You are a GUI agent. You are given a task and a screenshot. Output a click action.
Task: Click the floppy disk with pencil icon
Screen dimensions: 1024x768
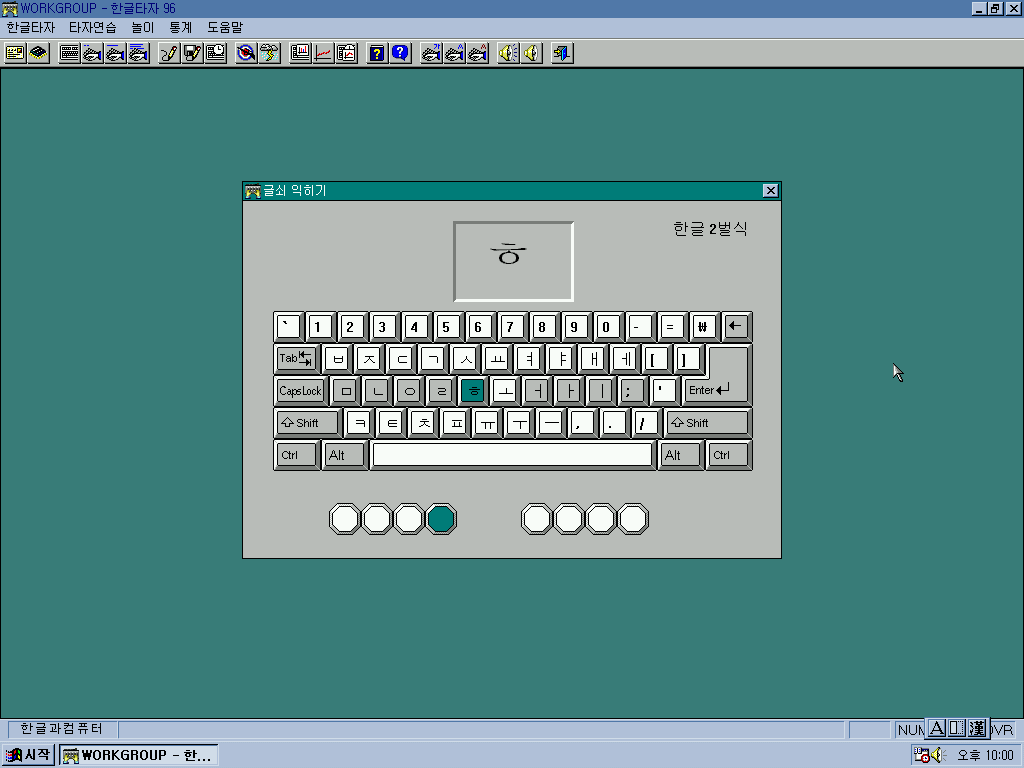[192, 53]
